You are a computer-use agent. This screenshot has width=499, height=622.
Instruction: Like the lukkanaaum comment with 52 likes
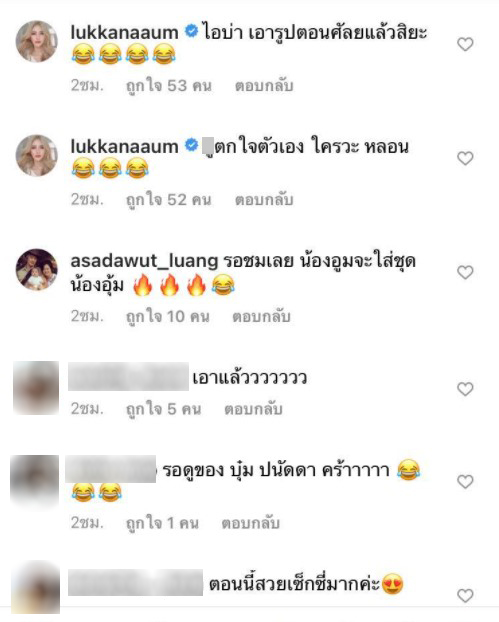pyautogui.click(x=465, y=158)
